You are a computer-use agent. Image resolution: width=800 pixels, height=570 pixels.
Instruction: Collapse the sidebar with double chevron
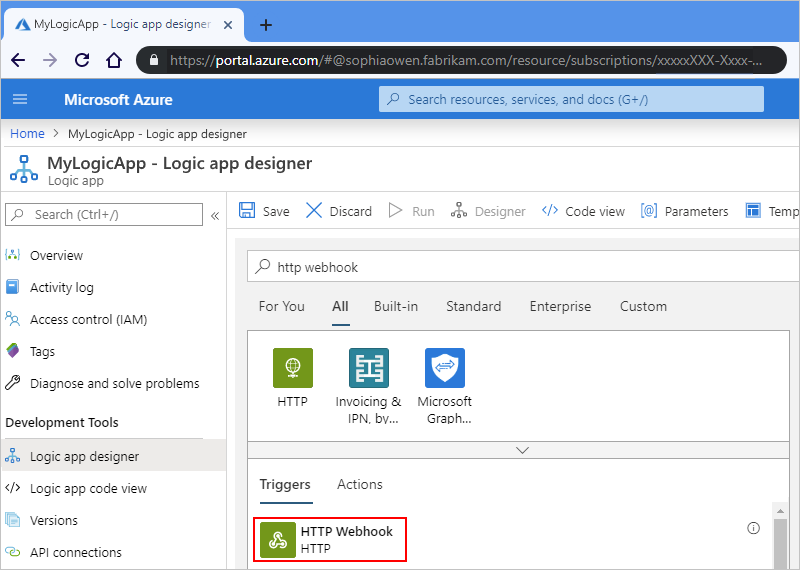[215, 215]
